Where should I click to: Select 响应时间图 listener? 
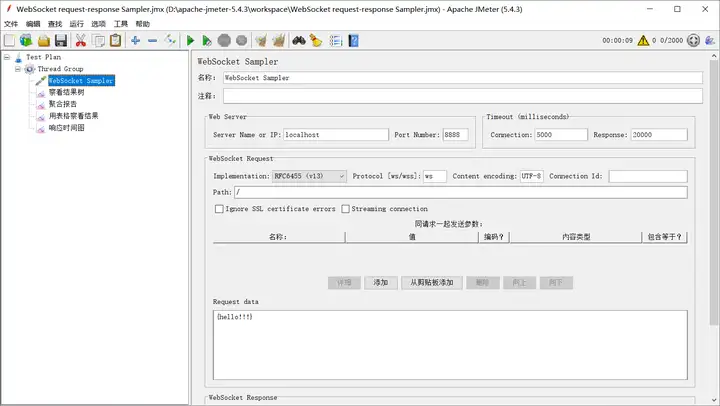pos(67,128)
